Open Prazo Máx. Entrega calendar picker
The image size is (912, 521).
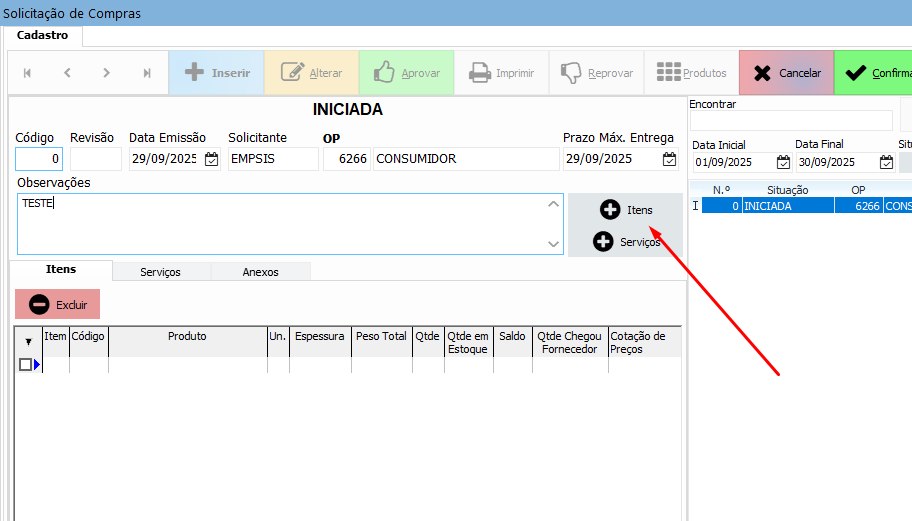pyautogui.click(x=669, y=159)
